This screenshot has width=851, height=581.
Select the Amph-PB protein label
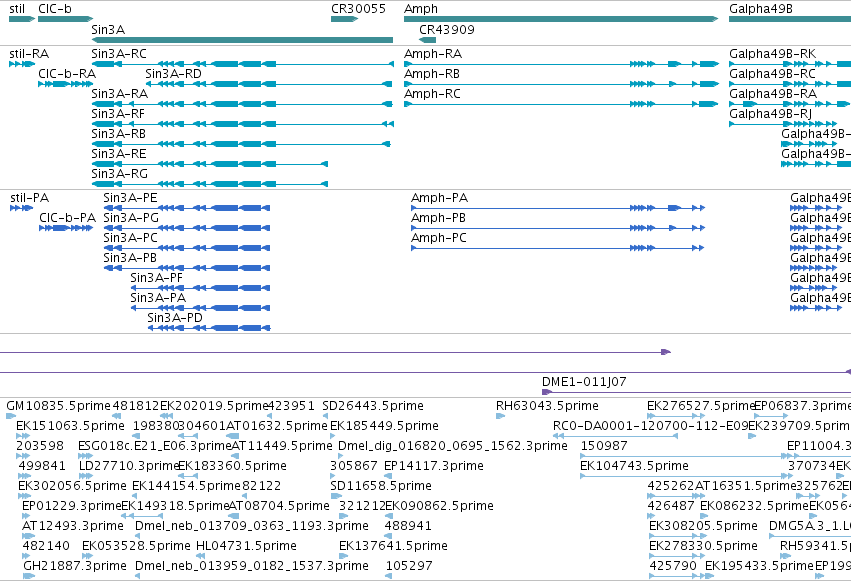(439, 218)
